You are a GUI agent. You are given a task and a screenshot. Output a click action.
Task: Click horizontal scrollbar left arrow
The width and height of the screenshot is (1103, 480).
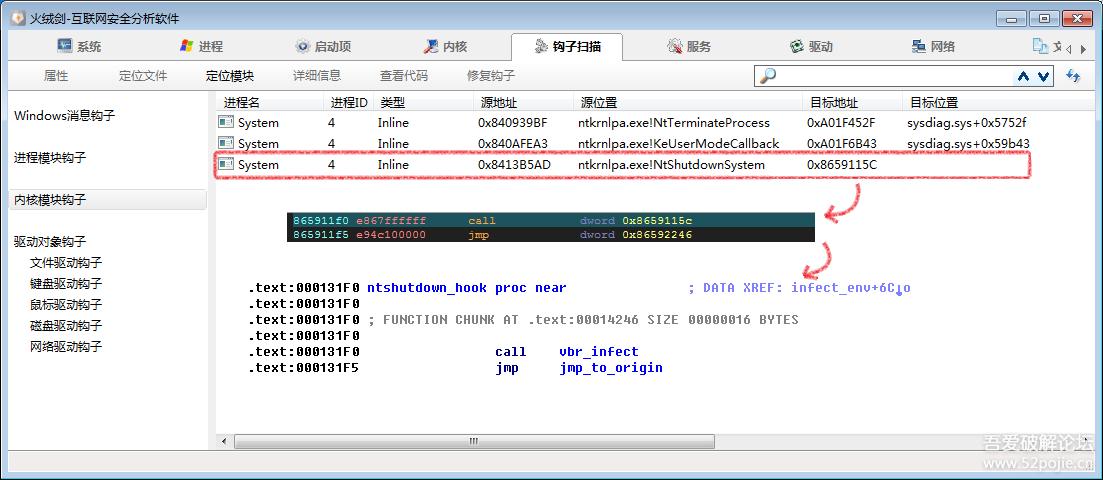pos(224,441)
